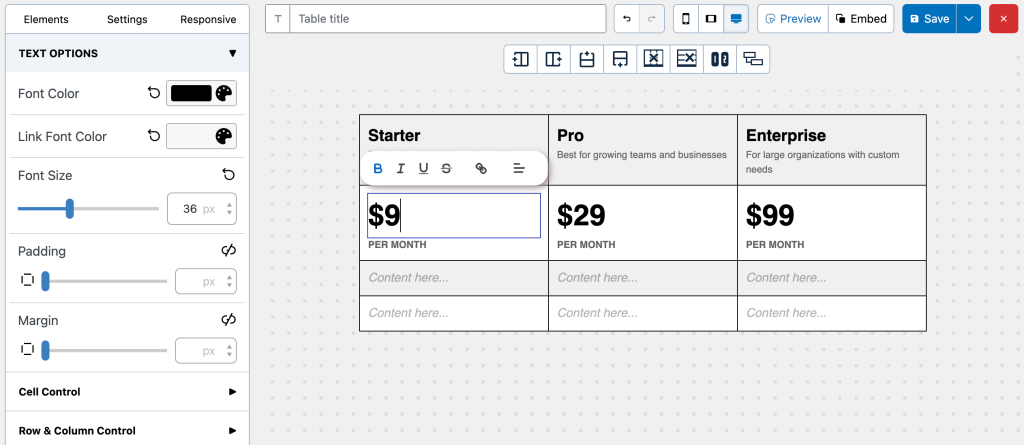Click the Preview button

coord(793,19)
